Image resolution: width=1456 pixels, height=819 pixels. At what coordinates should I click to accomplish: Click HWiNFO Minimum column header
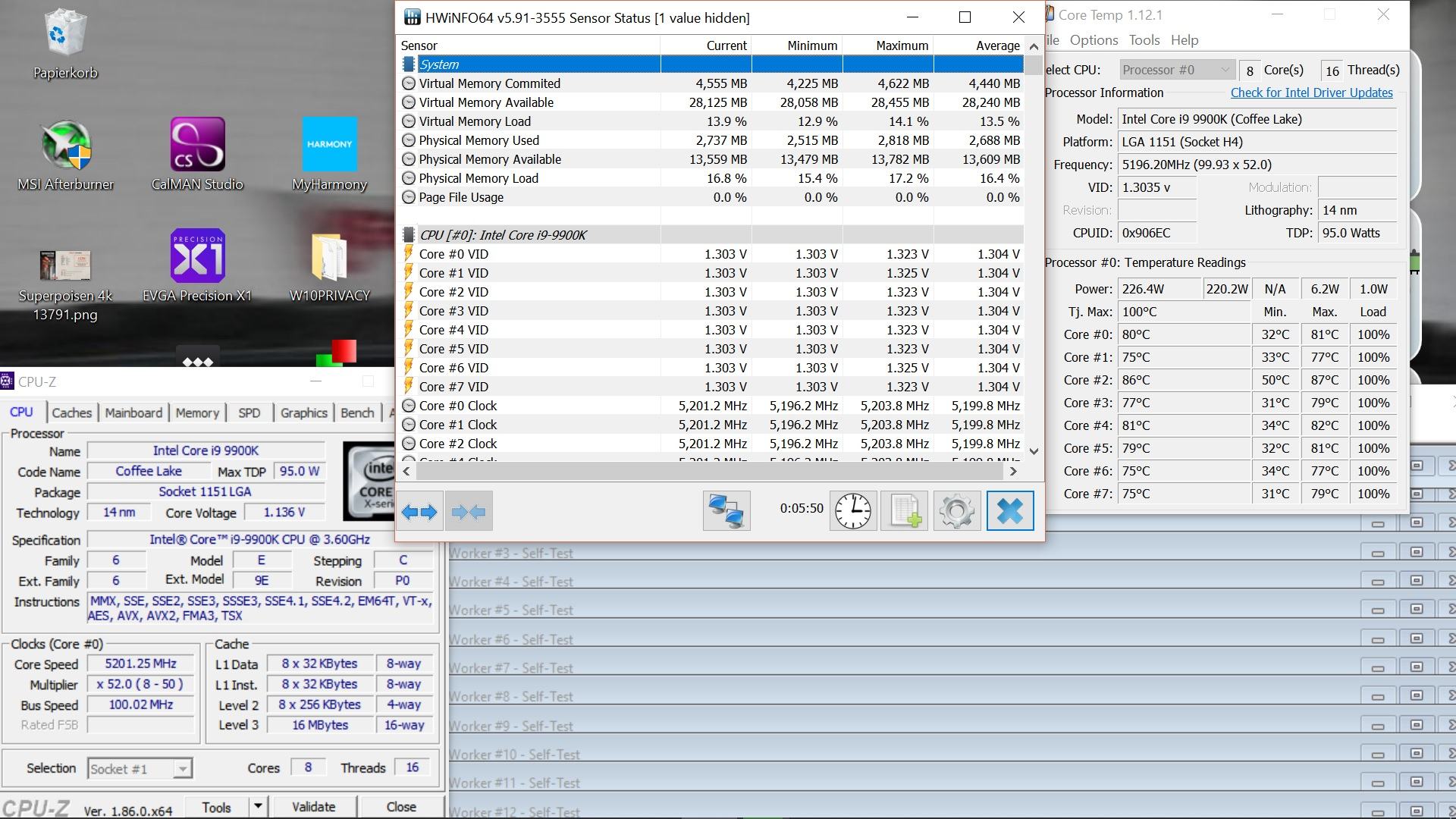[x=797, y=45]
